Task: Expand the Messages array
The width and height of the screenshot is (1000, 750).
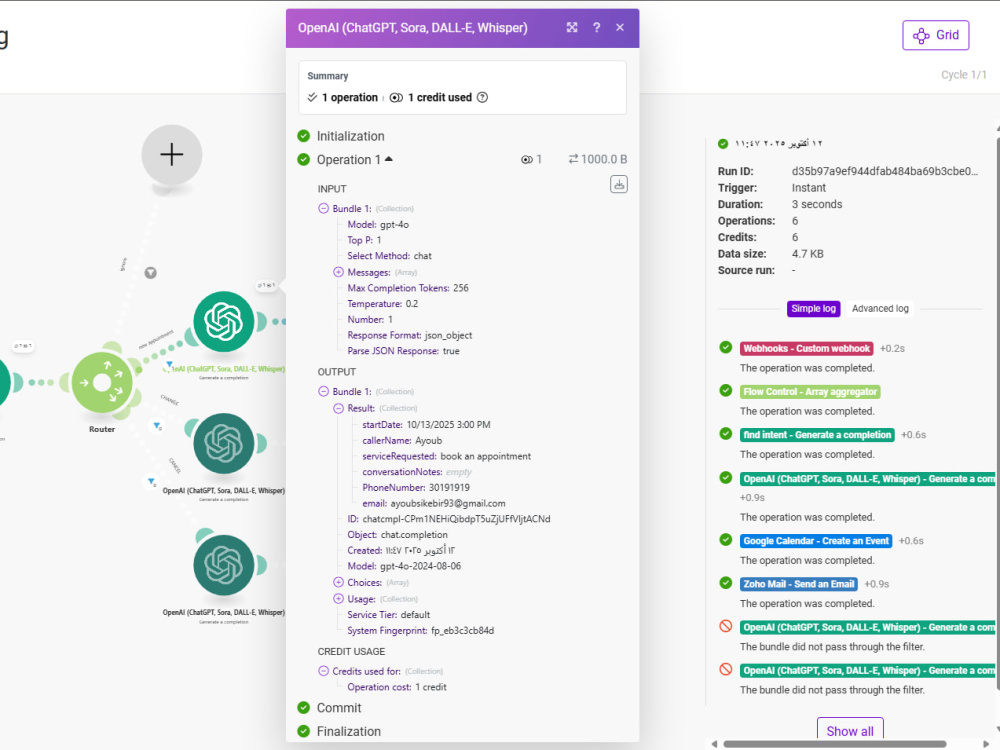Action: click(x=339, y=272)
